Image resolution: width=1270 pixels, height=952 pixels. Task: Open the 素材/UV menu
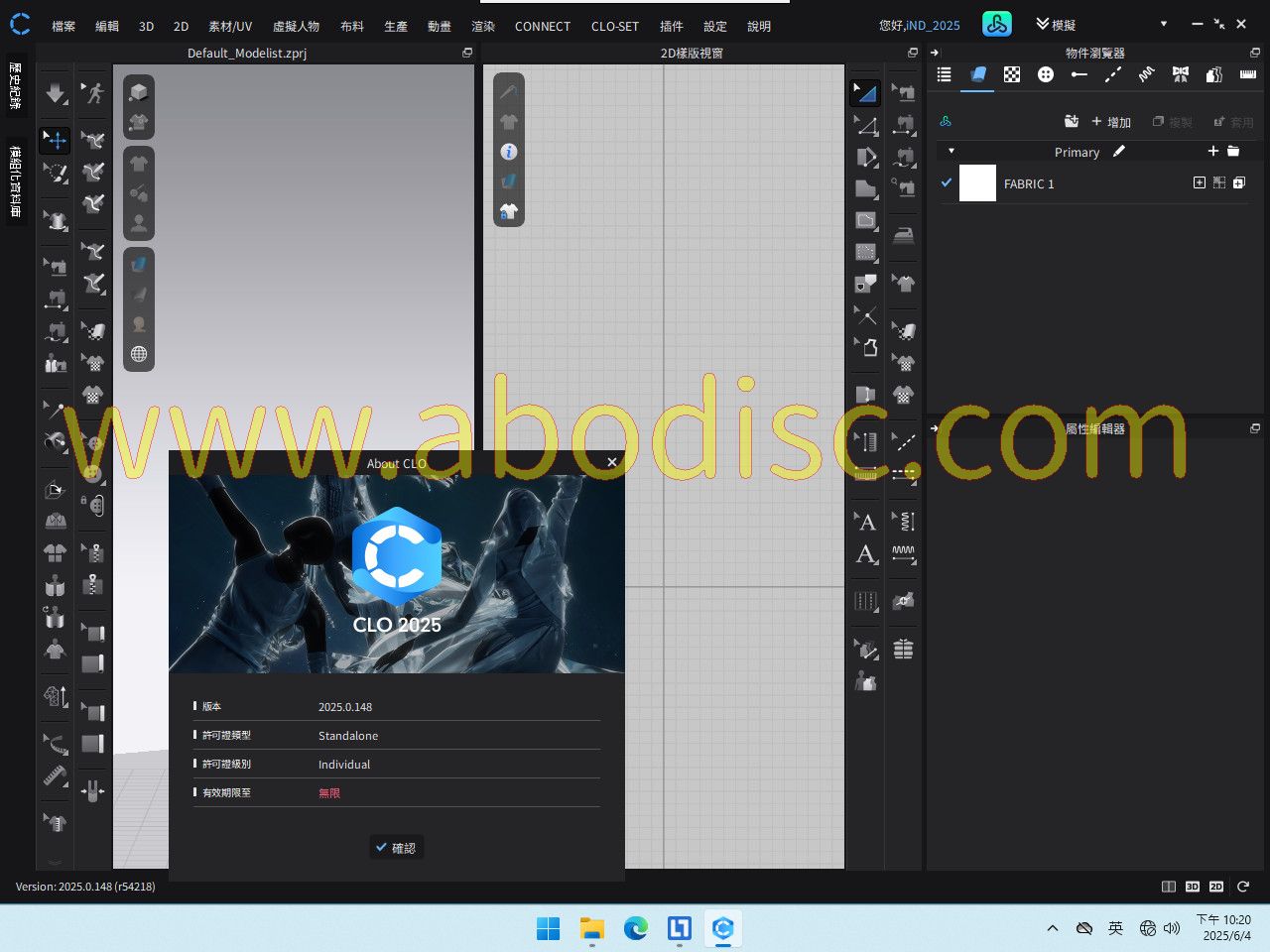click(230, 26)
